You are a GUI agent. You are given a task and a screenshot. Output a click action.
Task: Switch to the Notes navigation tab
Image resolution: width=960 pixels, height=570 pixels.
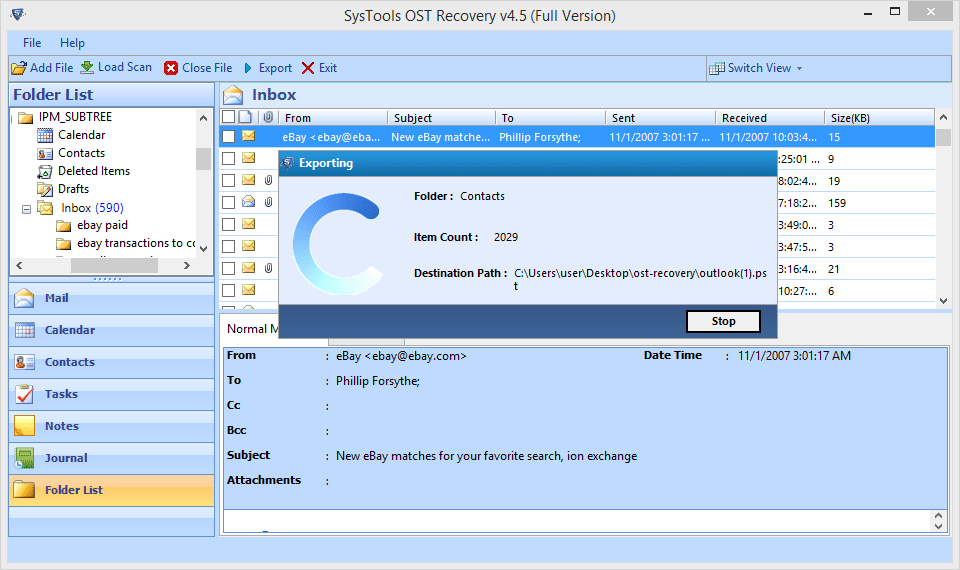coord(111,426)
